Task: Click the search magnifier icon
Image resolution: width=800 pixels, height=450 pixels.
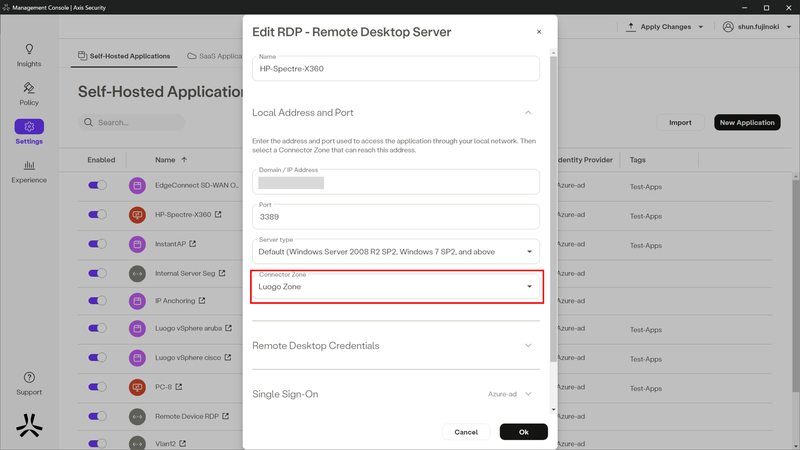Action: tap(88, 122)
